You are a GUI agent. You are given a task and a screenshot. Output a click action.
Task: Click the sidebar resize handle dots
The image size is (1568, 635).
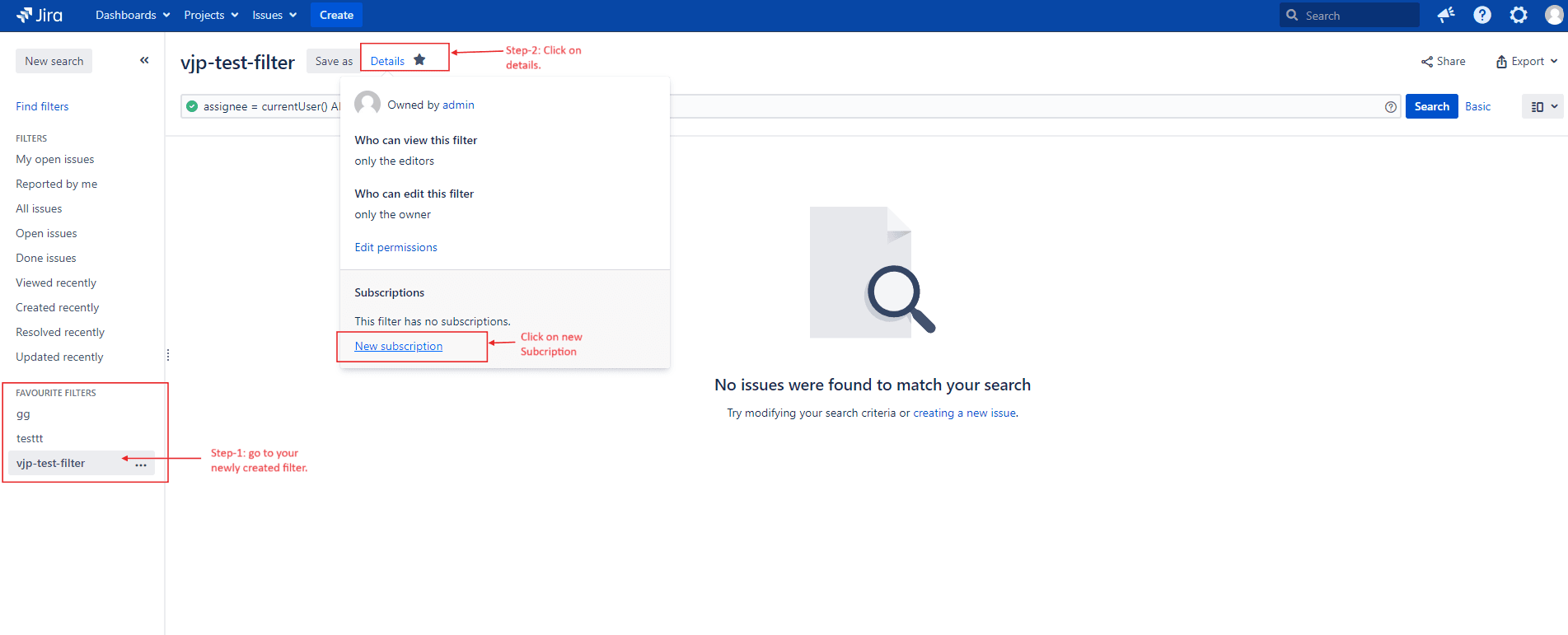click(168, 355)
